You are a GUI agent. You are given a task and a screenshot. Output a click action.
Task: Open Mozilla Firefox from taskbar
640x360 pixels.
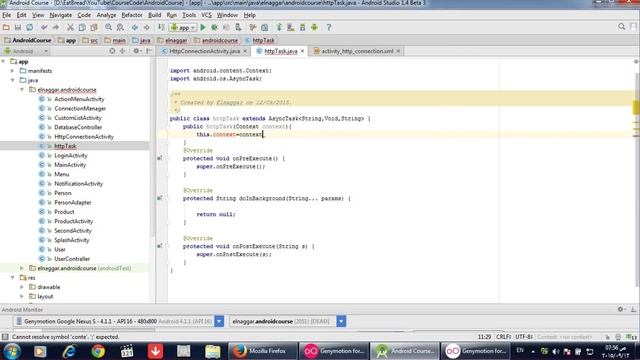click(x=262, y=351)
